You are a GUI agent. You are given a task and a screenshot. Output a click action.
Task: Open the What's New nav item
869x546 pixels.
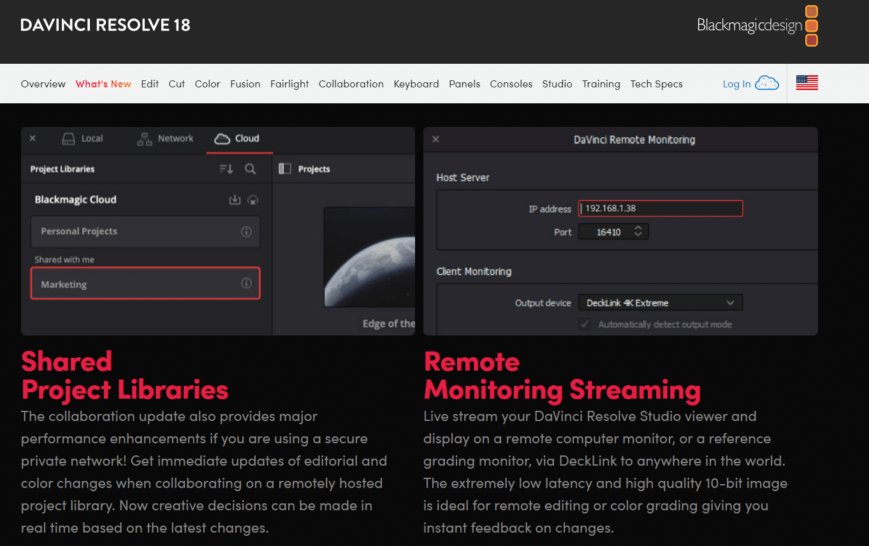coord(103,84)
